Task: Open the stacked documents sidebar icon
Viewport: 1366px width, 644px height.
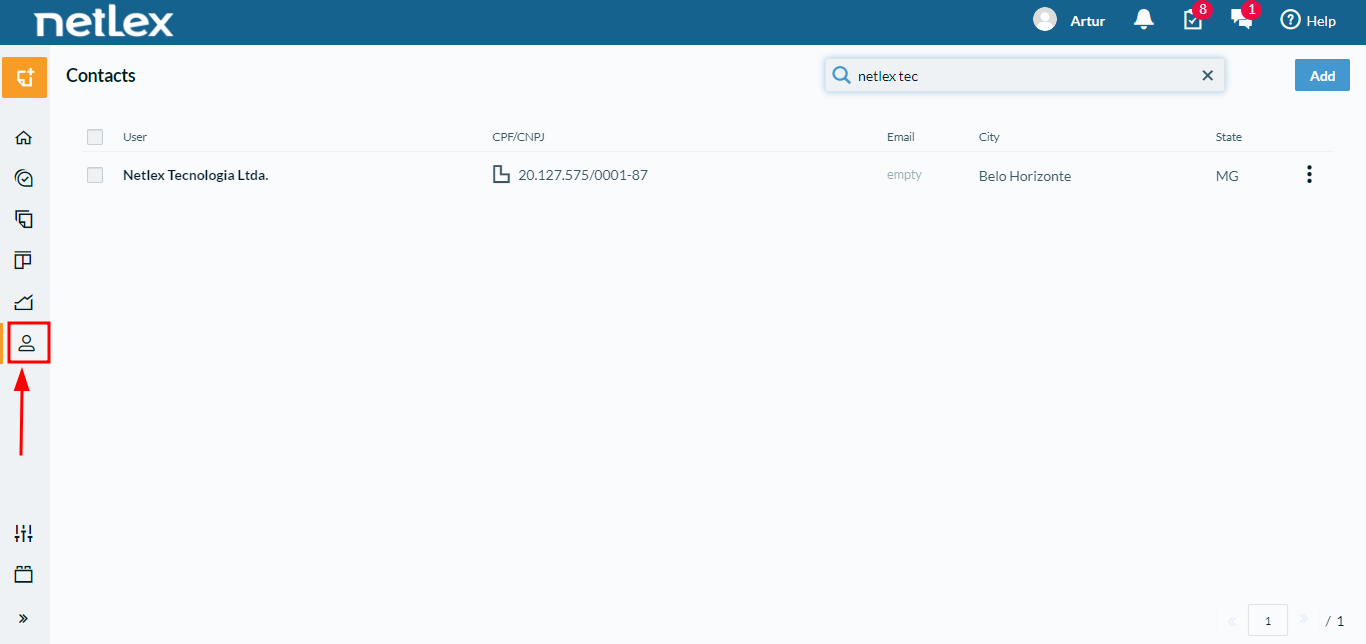Action: (x=24, y=219)
